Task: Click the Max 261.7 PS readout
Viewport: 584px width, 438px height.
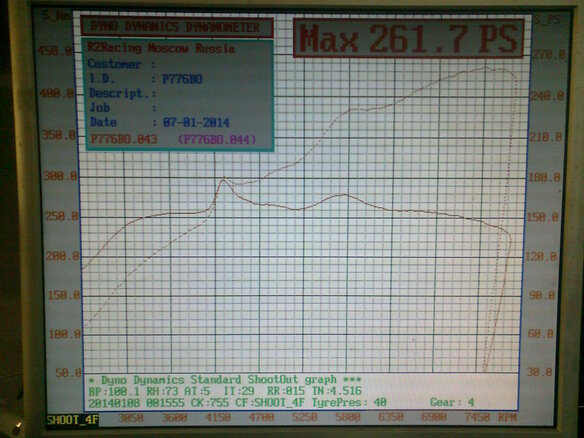Action: 409,38
